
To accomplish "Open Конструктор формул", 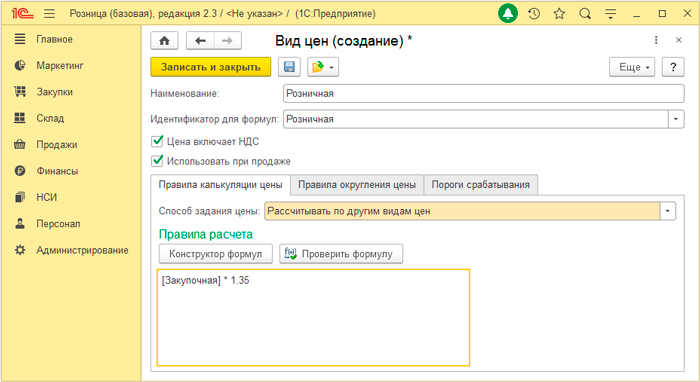I will (216, 254).
